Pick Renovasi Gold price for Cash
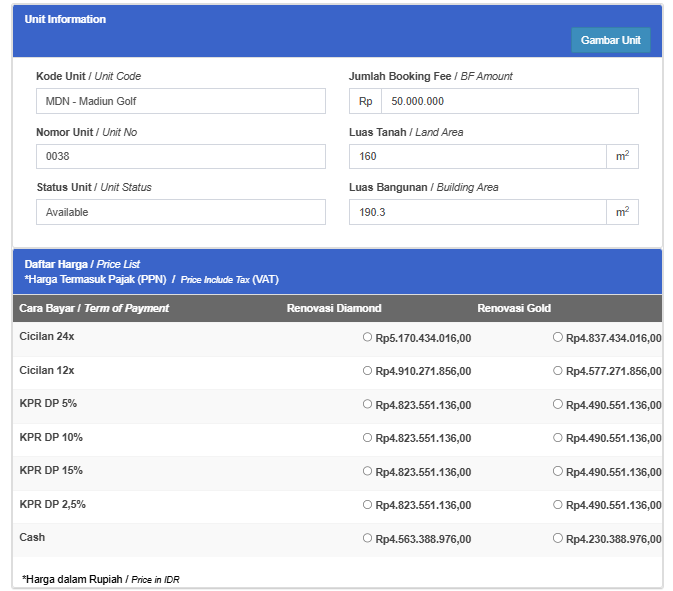This screenshot has height=591, width=673. pos(558,538)
